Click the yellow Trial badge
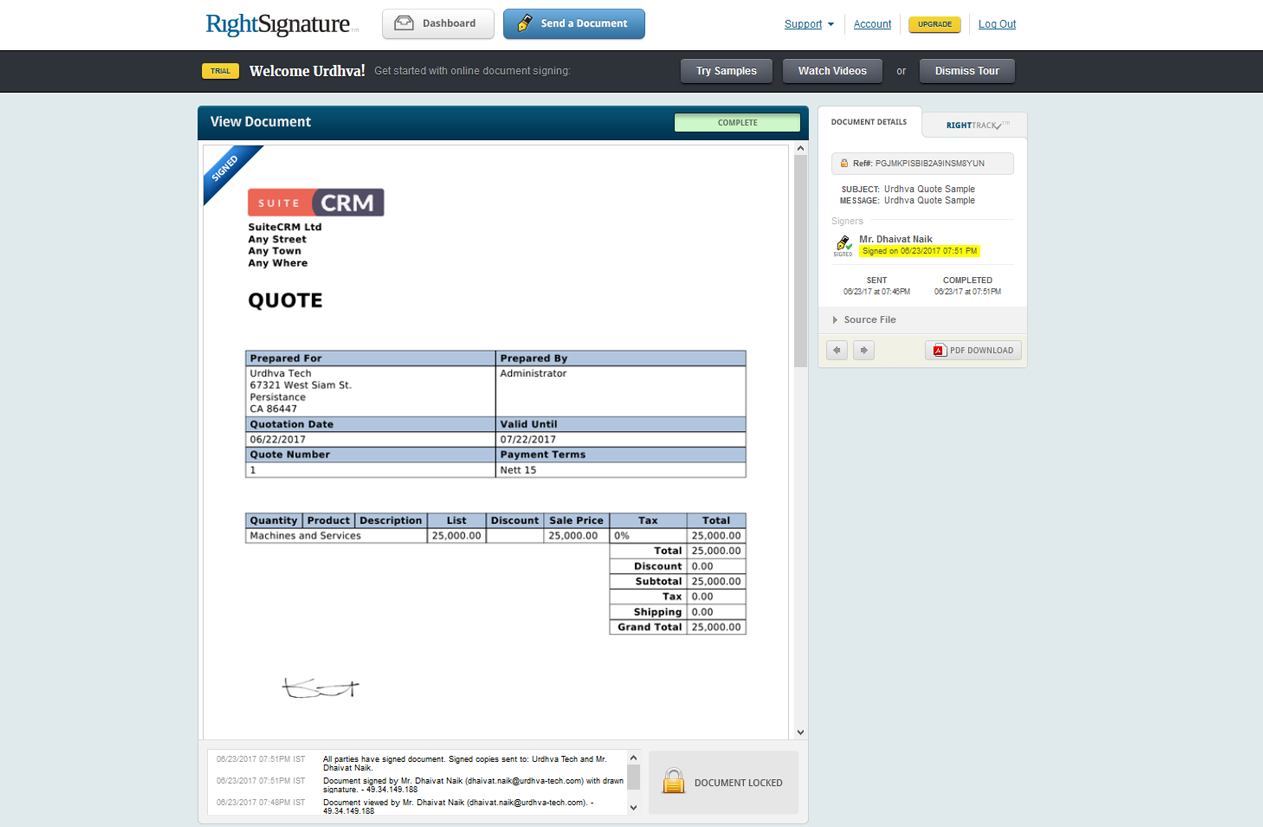This screenshot has width=1263, height=827. tap(220, 71)
